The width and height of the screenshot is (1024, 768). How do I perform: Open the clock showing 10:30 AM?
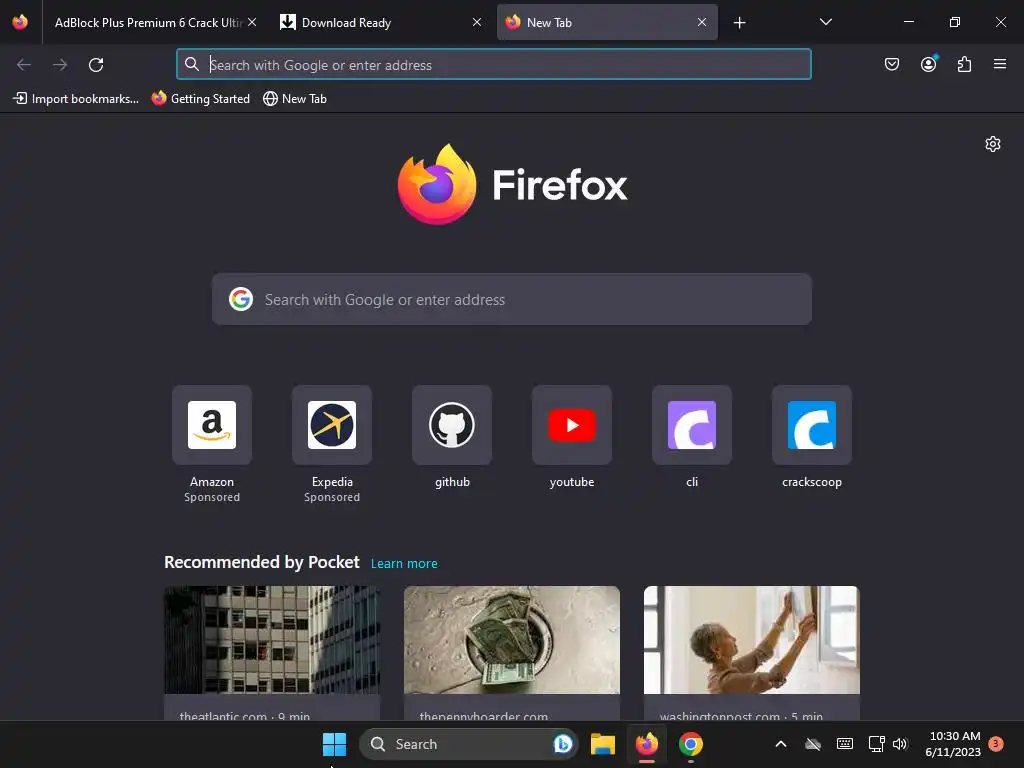point(953,744)
